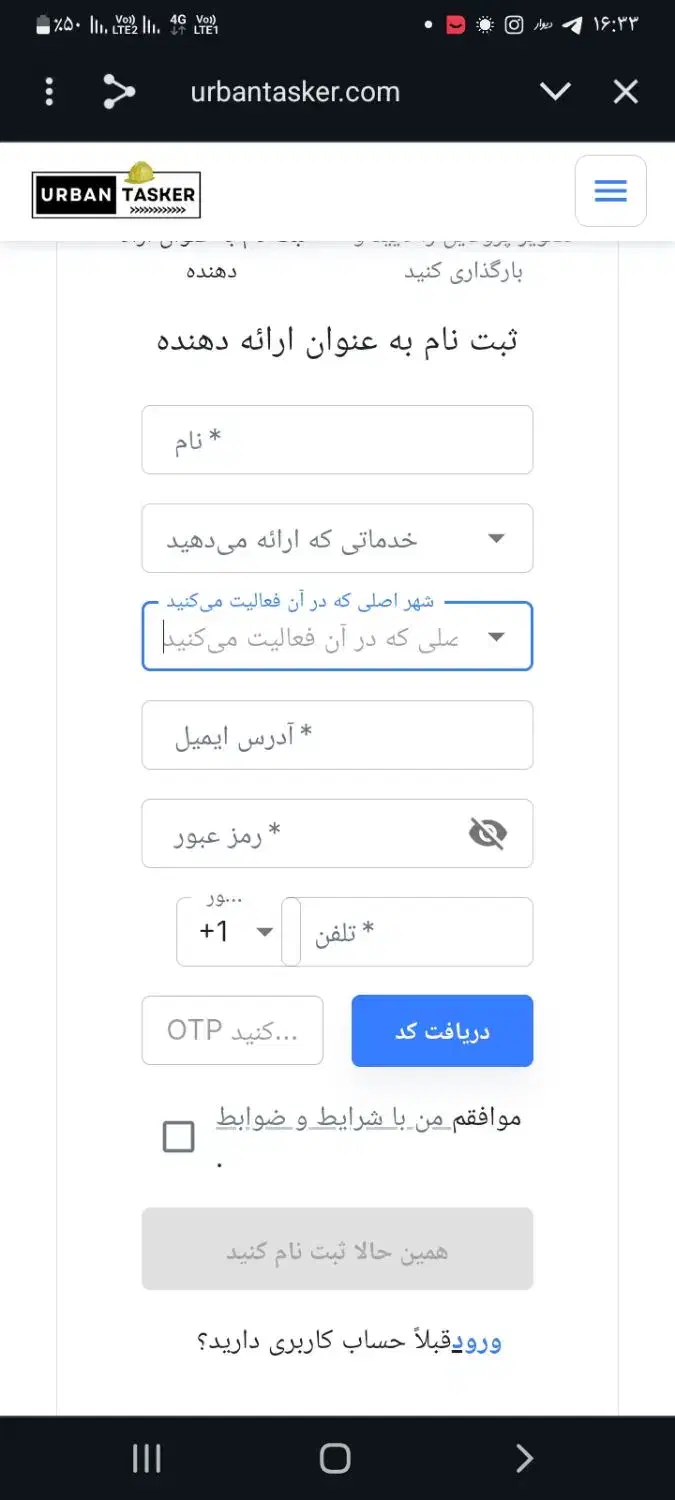Tap the Android home button
Viewport: 675px width, 1500px height.
click(x=334, y=1458)
